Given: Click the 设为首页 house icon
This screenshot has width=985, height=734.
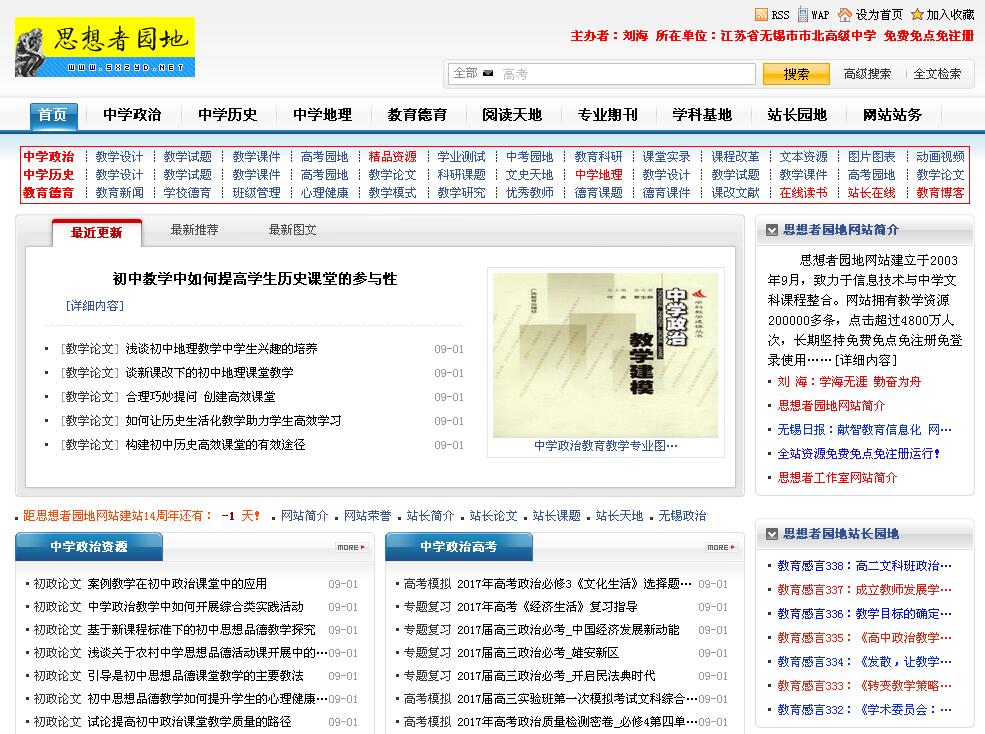Looking at the screenshot, I should coord(845,15).
